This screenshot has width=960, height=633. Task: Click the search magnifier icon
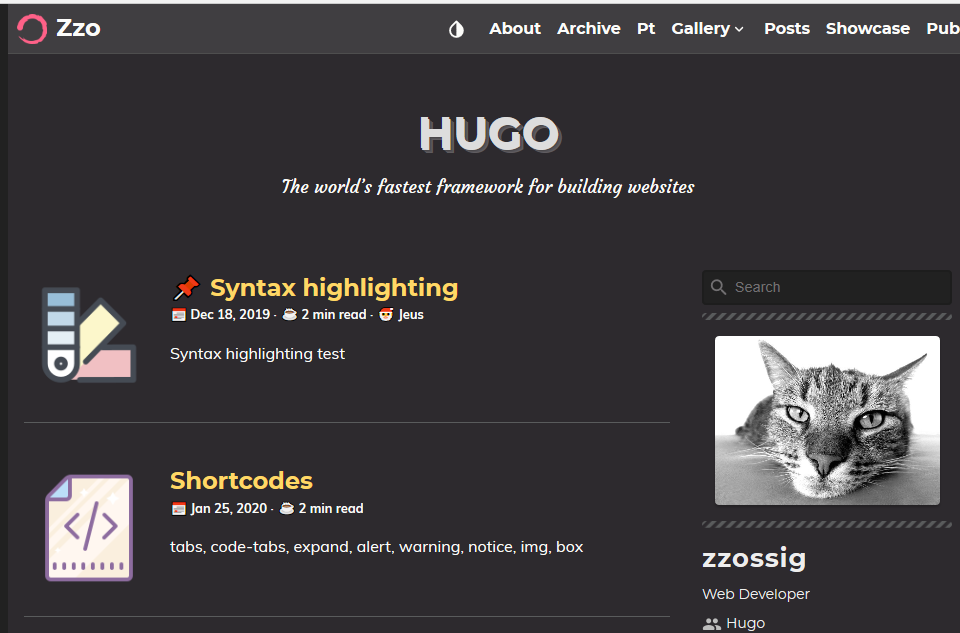pyautogui.click(x=718, y=288)
